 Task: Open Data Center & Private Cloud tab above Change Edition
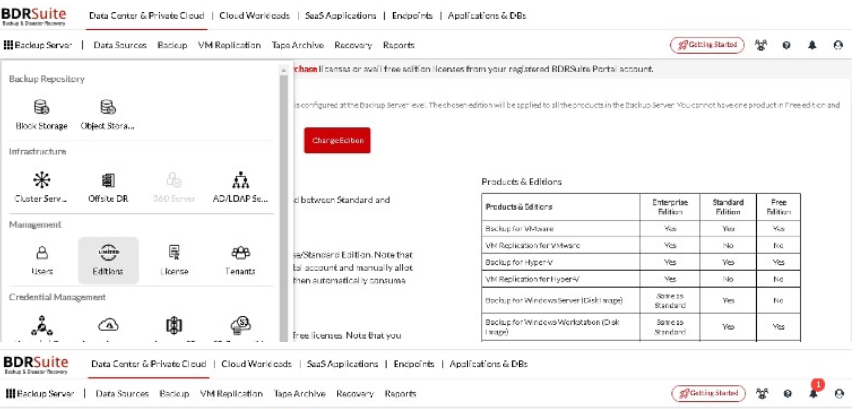click(146, 15)
